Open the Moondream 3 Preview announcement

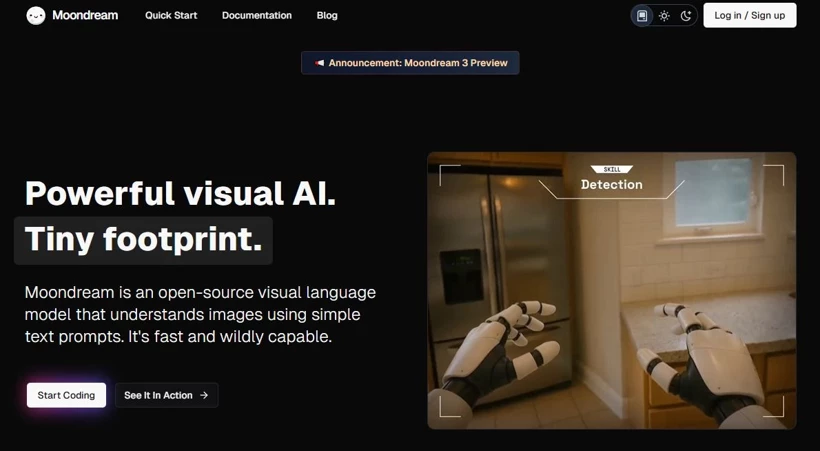click(x=417, y=63)
